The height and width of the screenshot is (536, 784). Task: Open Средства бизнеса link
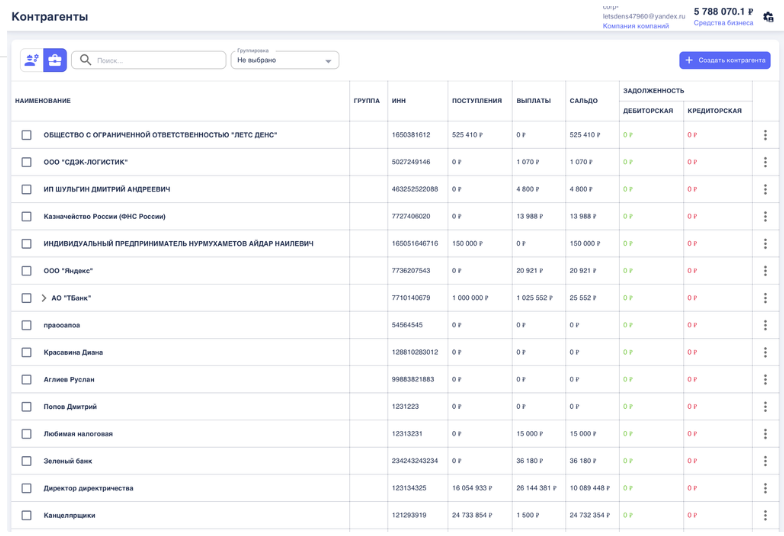click(723, 23)
